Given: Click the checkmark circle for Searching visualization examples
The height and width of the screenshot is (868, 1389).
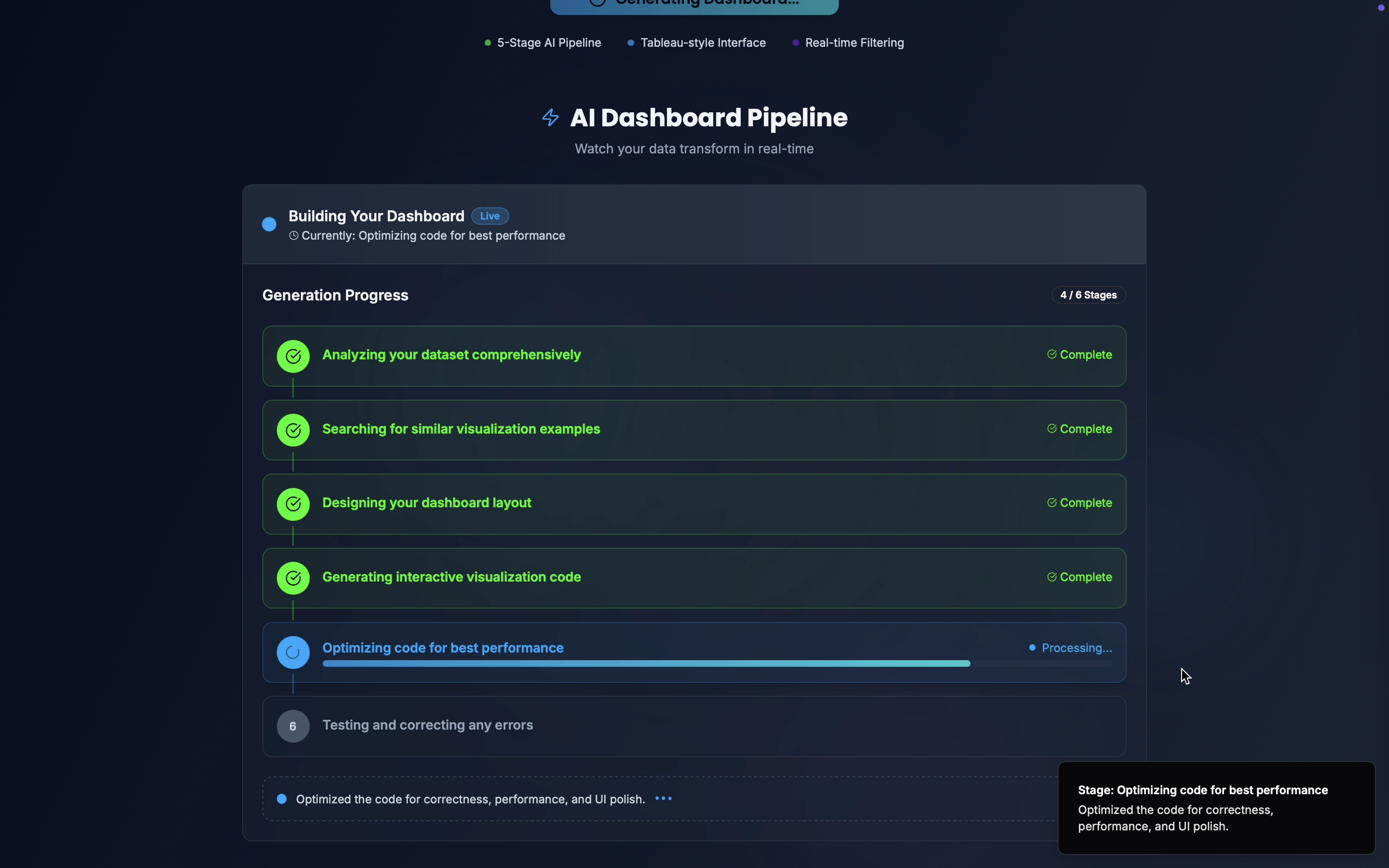Looking at the screenshot, I should pos(293,430).
